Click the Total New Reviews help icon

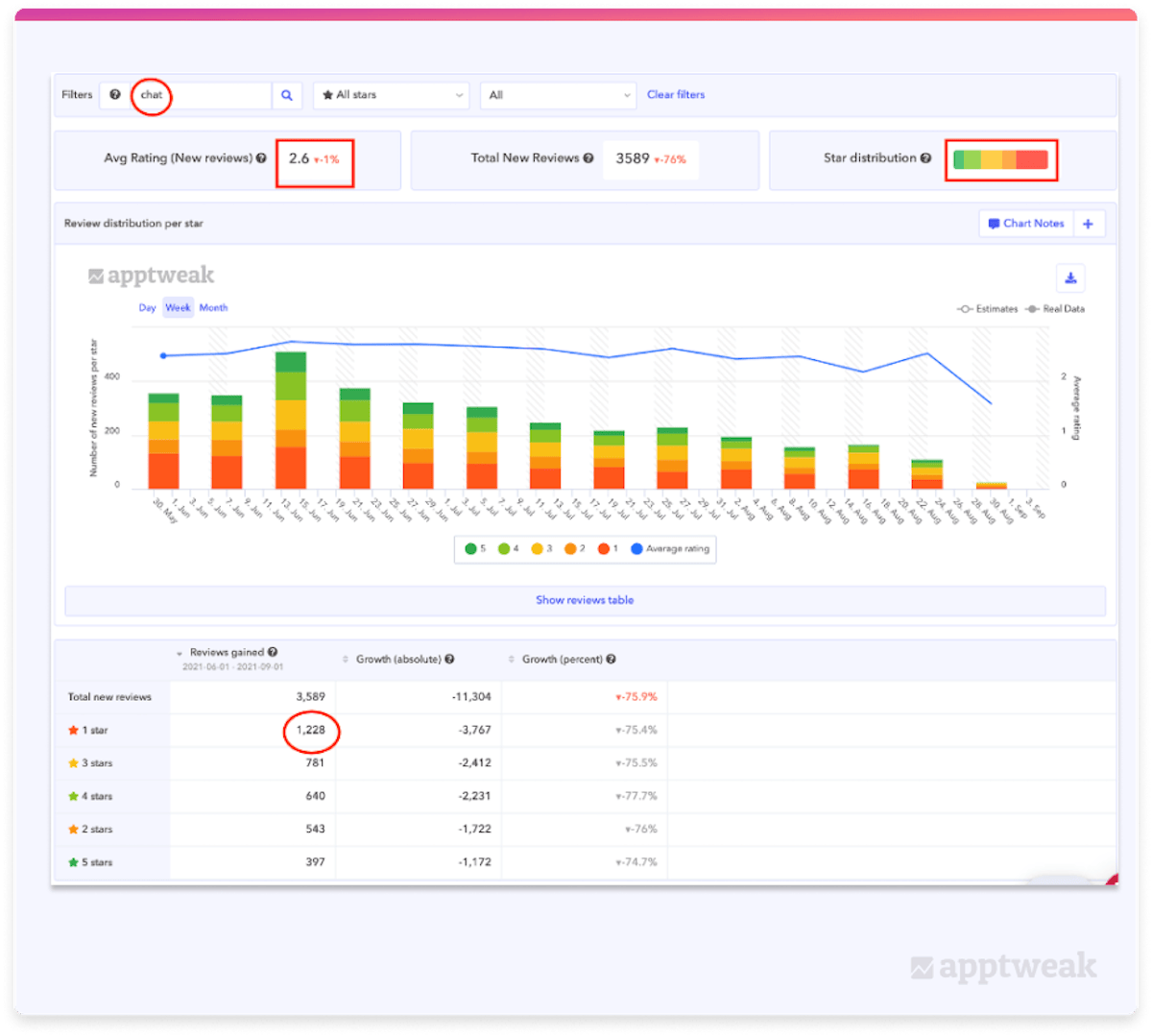point(588,158)
